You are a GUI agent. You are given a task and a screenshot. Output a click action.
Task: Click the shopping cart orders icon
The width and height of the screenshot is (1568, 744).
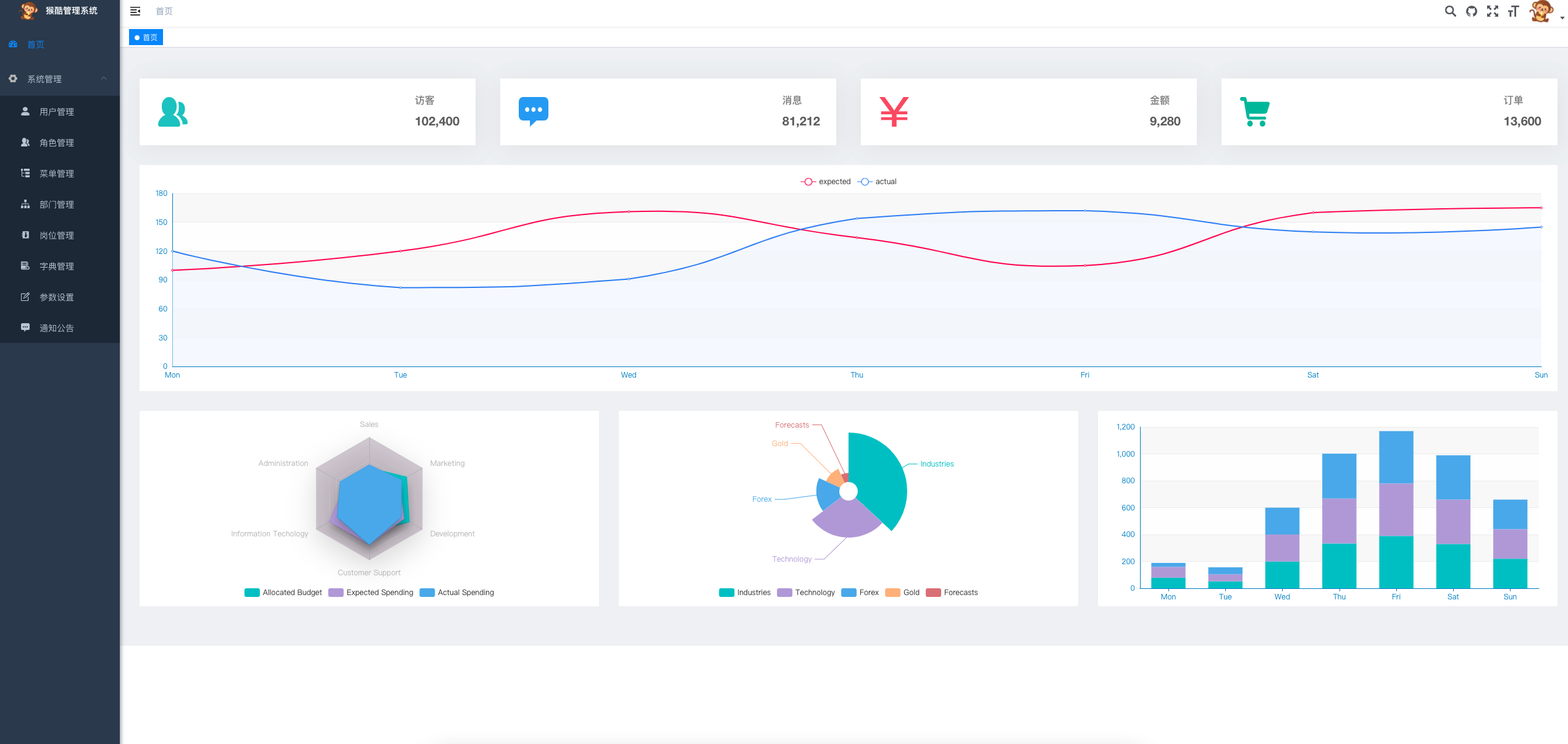click(x=1255, y=112)
